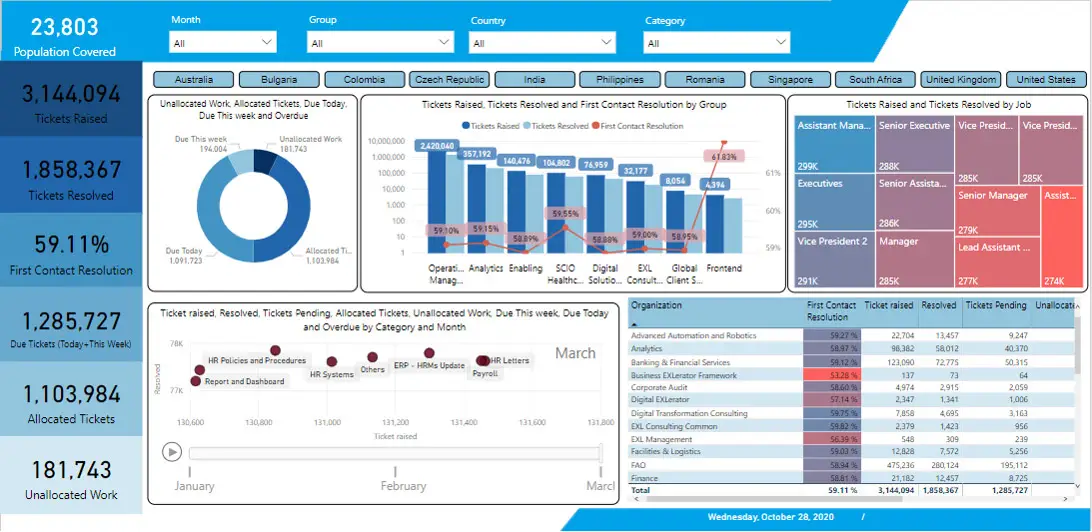Expand the Country filter dropdown

click(542, 43)
